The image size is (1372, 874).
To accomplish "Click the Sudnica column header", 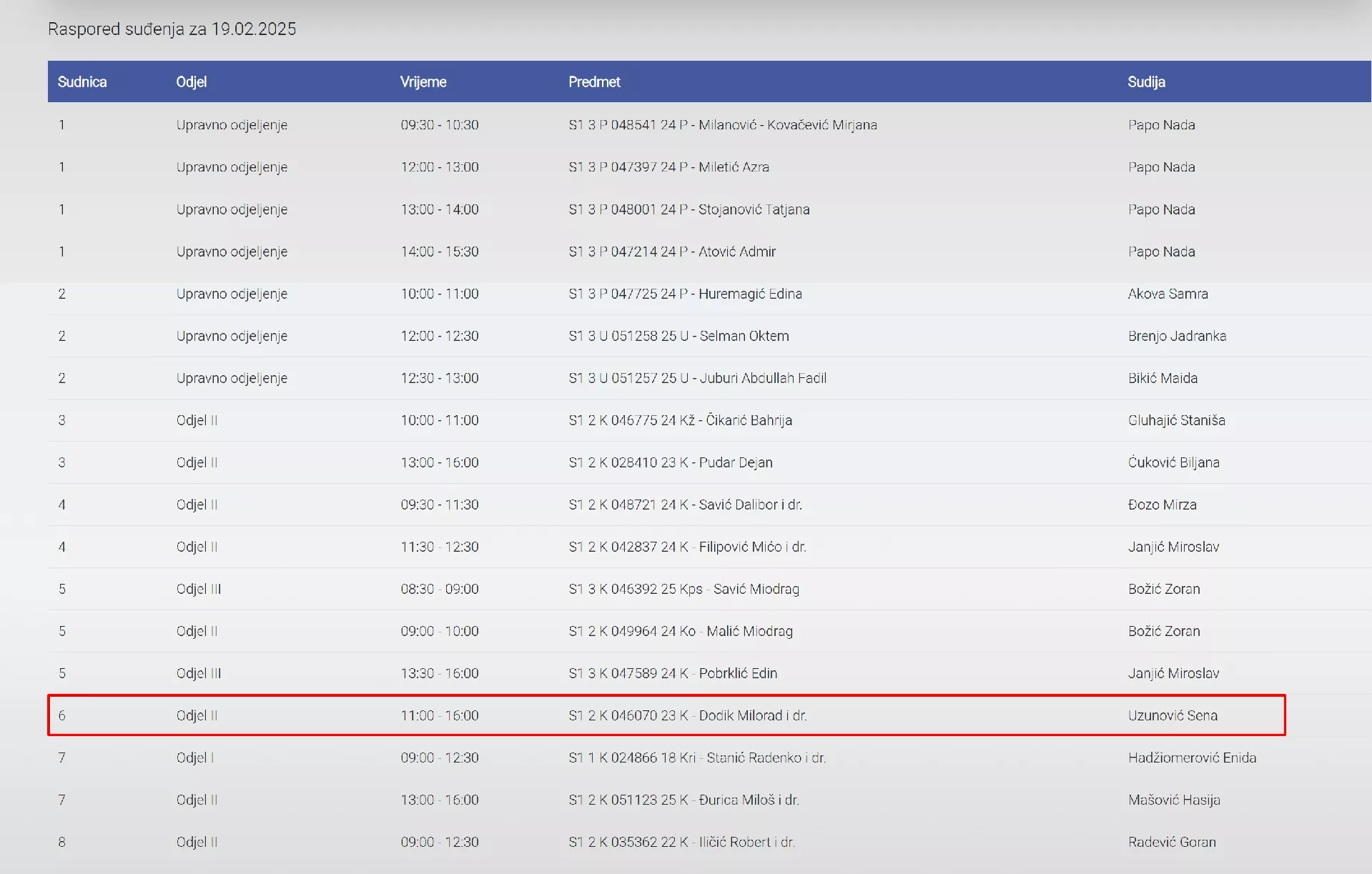I will 82,82.
